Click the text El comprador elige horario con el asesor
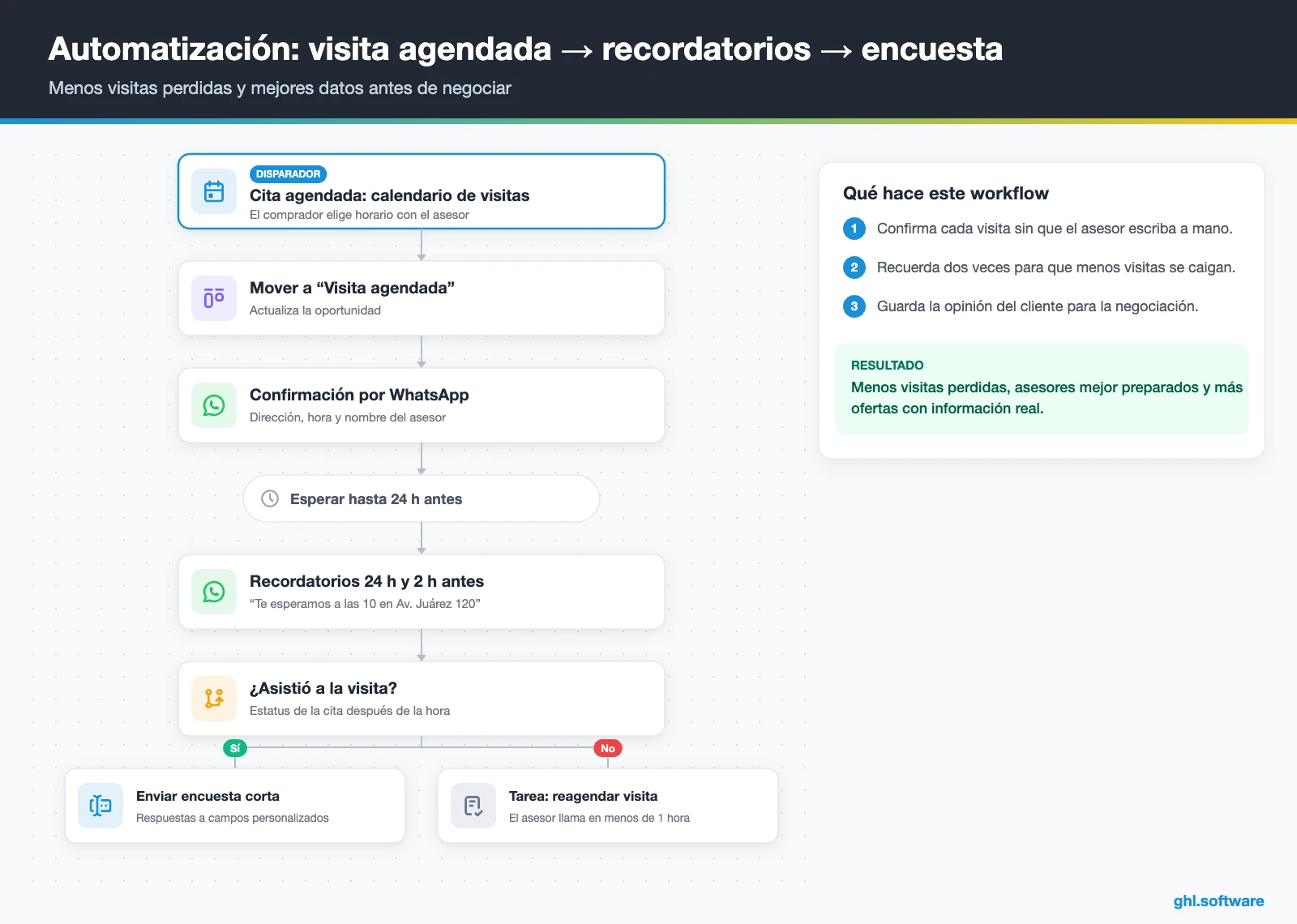Viewport: 1297px width, 924px height. pos(359,215)
